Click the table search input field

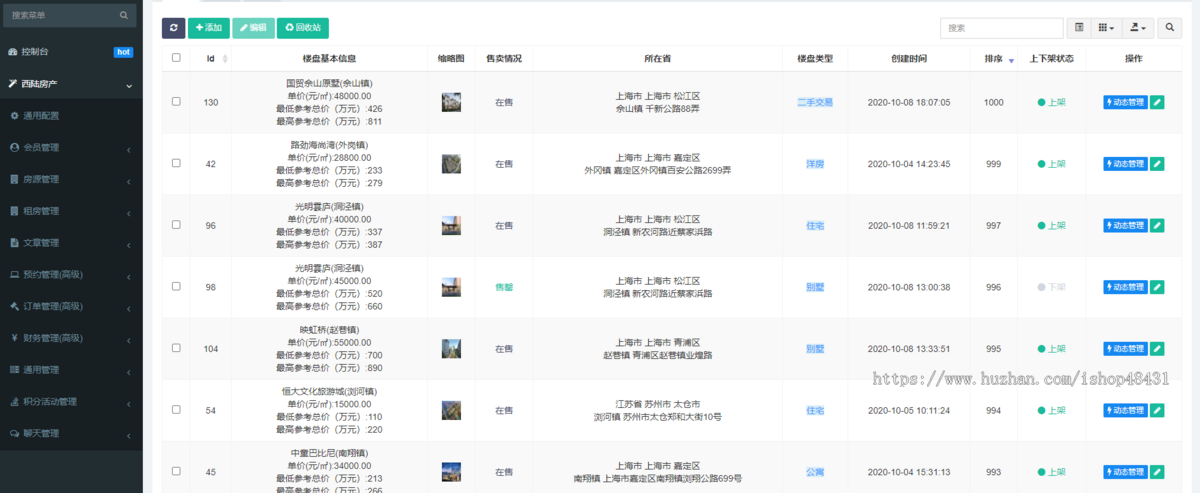pyautogui.click(x=1001, y=28)
